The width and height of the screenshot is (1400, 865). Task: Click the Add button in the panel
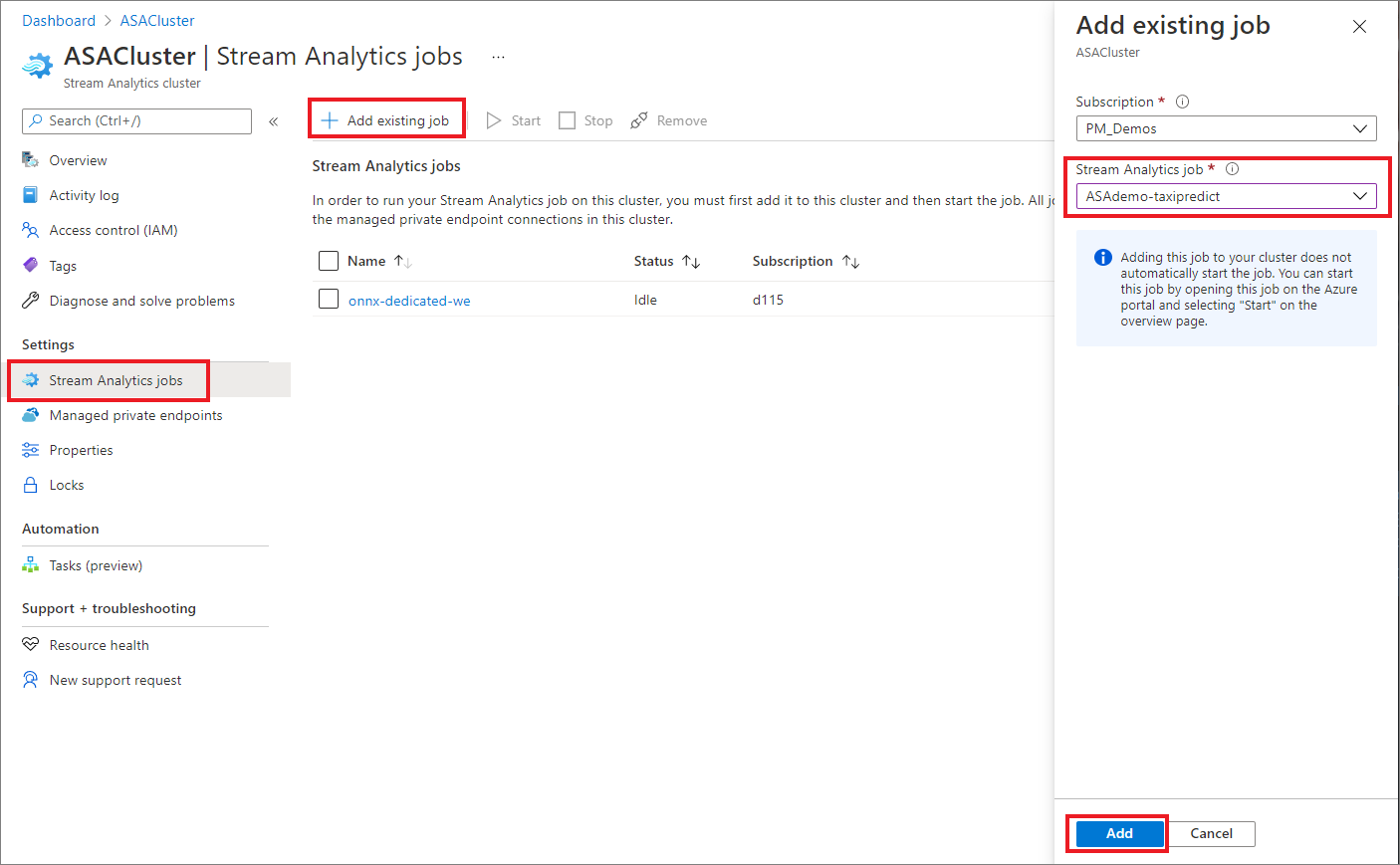coord(1117,834)
